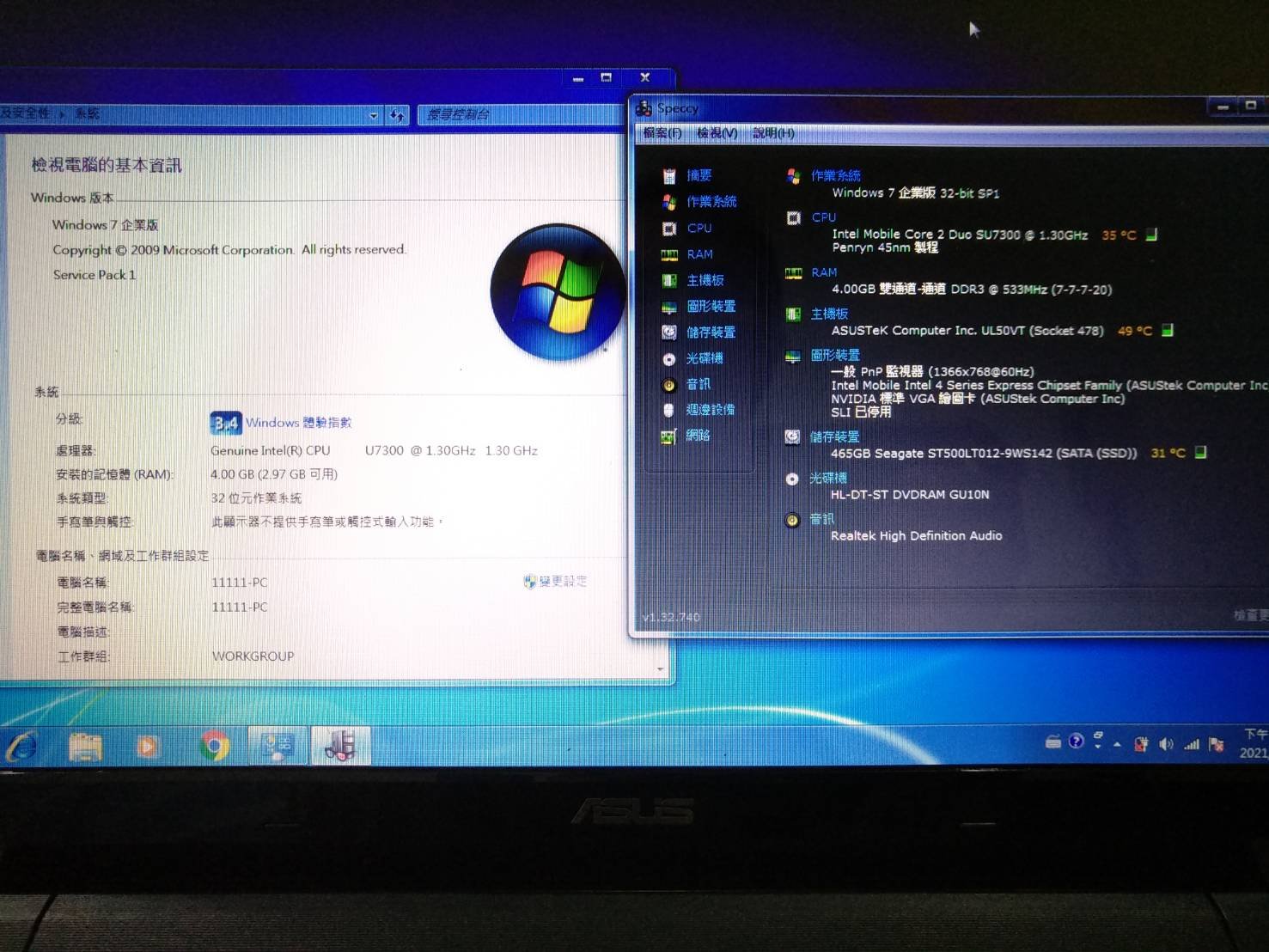Click the RAM module icon in summary panel

point(793,273)
